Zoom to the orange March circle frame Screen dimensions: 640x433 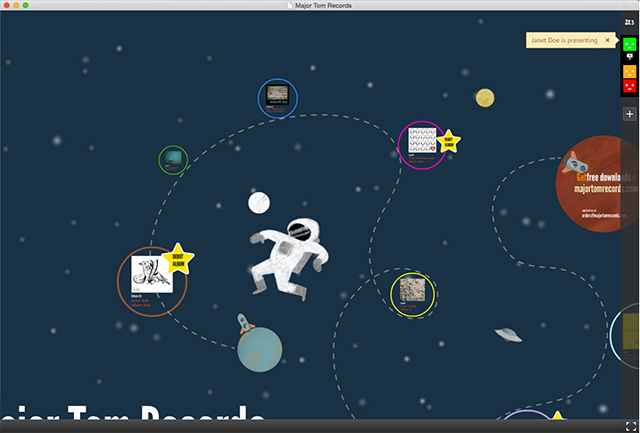pos(152,282)
